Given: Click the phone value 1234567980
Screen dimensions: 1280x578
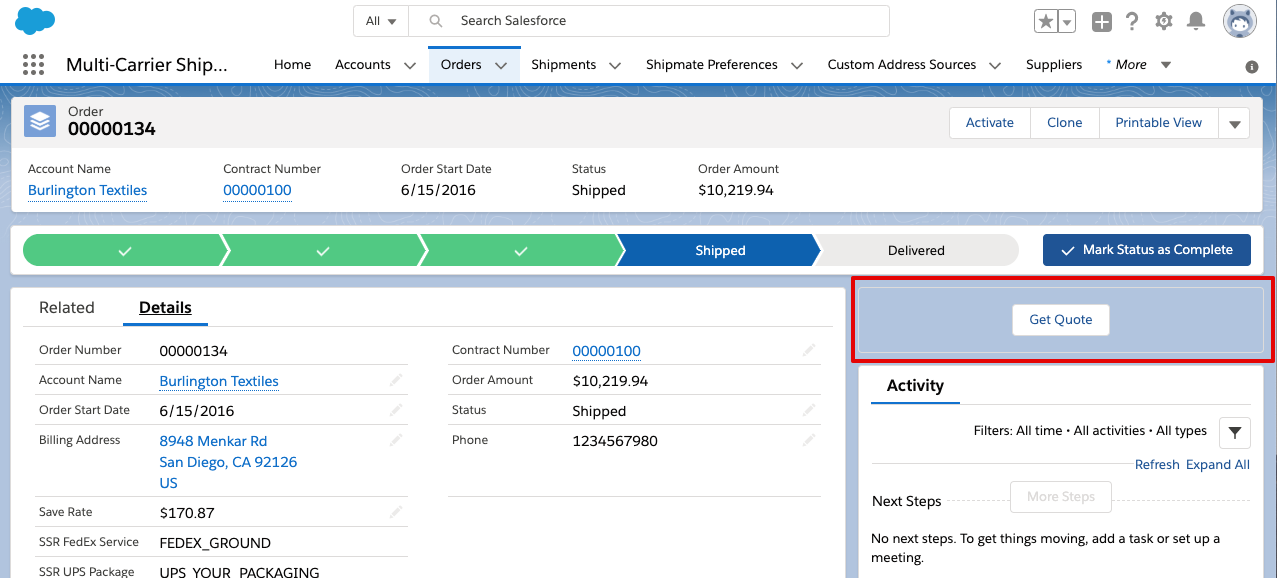Looking at the screenshot, I should [x=615, y=441].
